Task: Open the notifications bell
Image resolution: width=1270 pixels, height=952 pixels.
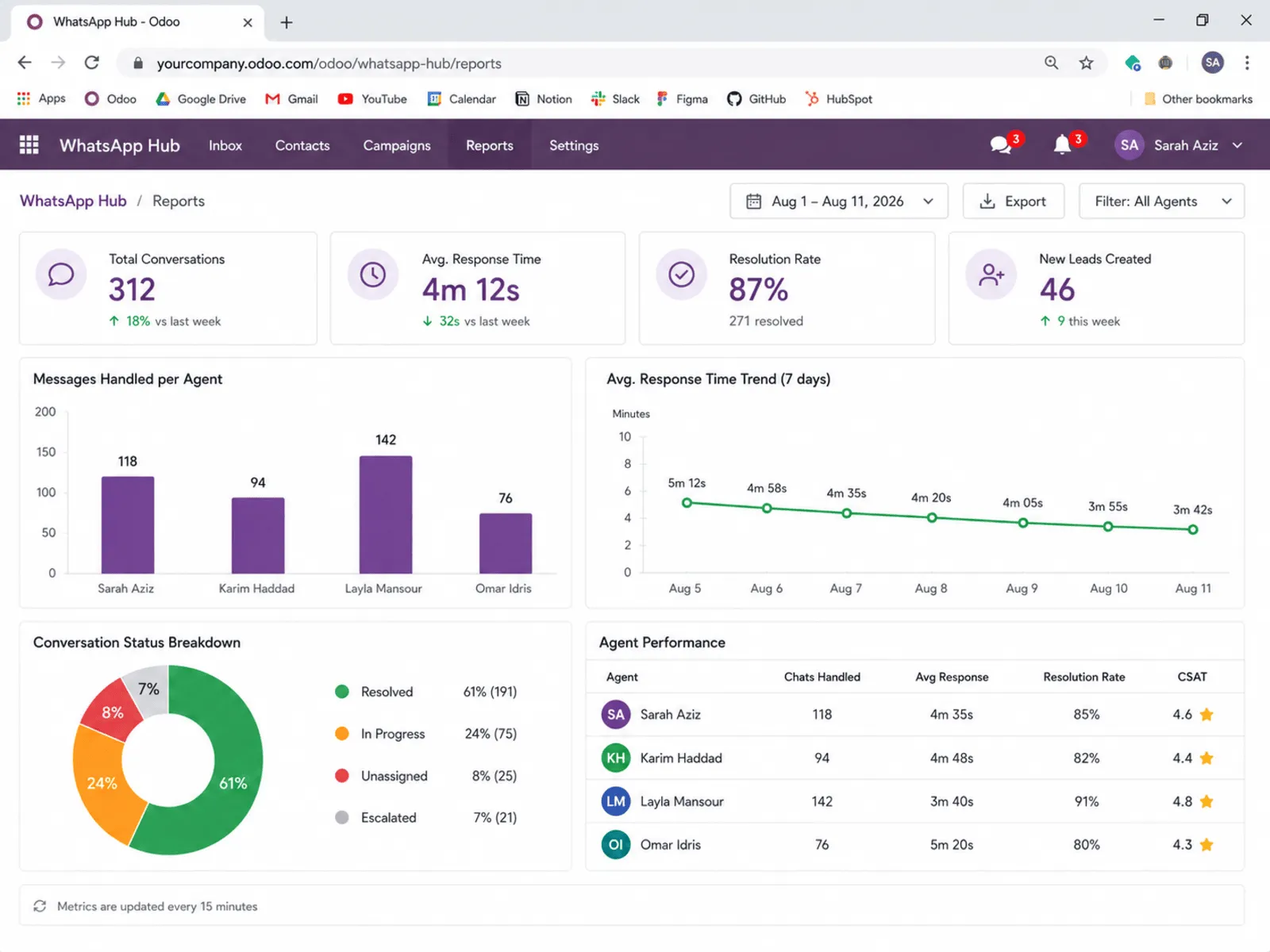Action: pyautogui.click(x=1063, y=145)
